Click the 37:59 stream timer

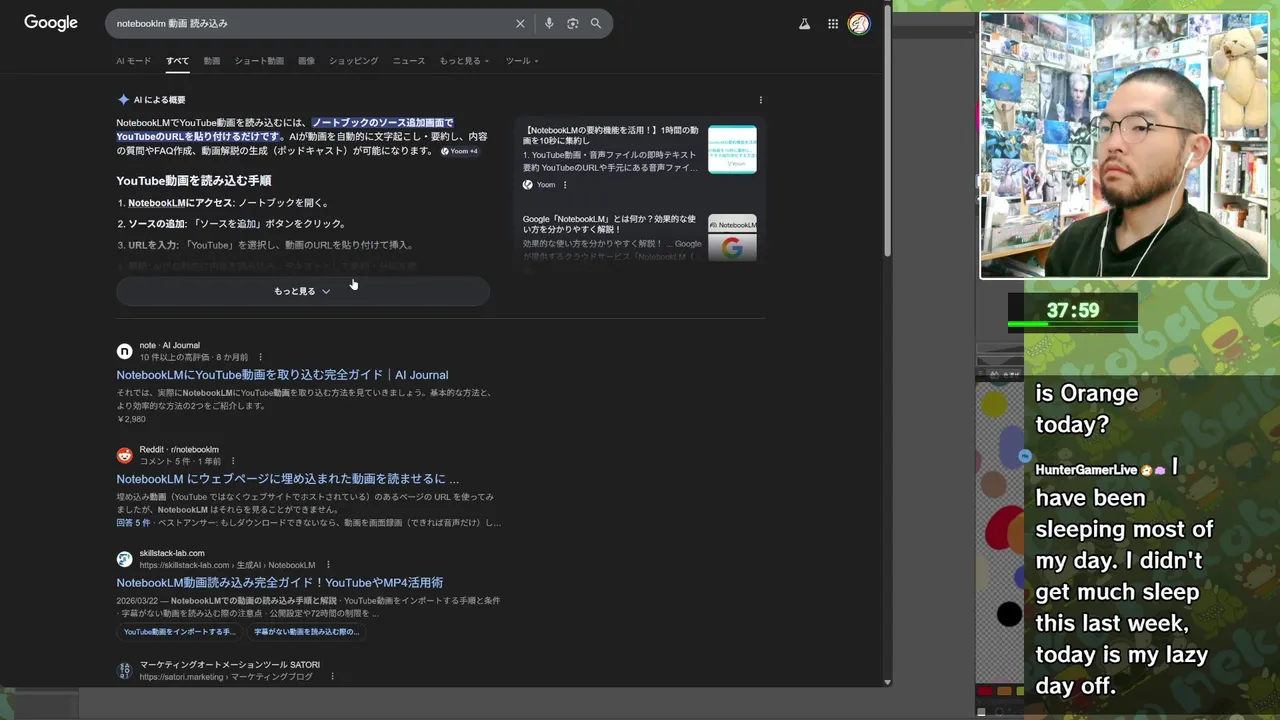click(1073, 311)
